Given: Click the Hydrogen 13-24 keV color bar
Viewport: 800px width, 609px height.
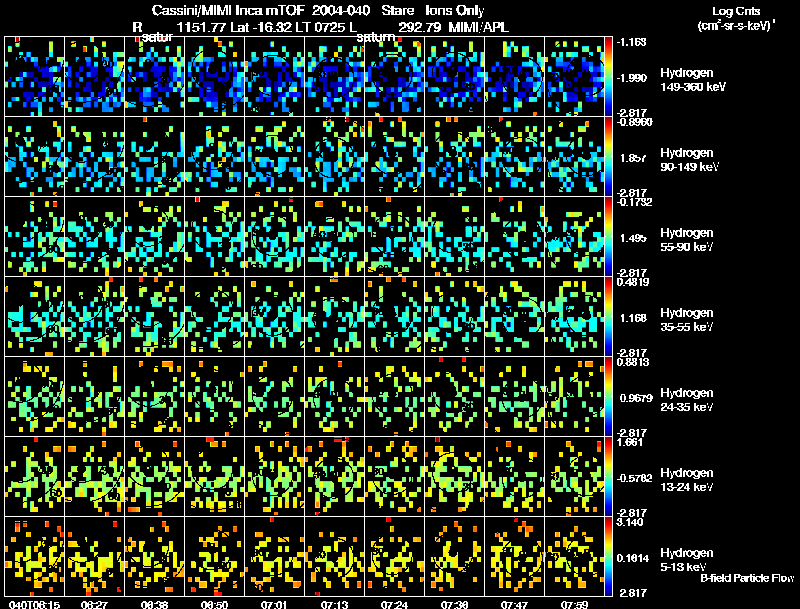Looking at the screenshot, I should [608, 476].
